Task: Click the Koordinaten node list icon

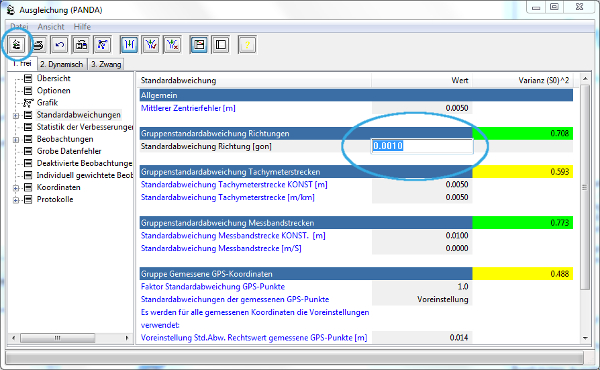Action: pos(28,187)
